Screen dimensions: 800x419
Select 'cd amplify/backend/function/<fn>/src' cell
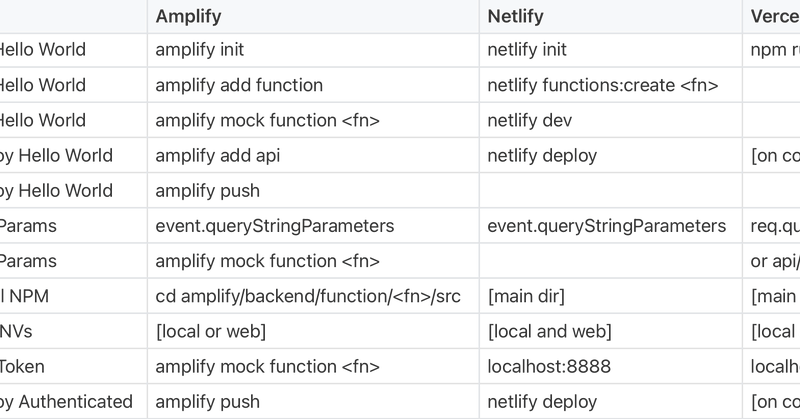point(313,297)
